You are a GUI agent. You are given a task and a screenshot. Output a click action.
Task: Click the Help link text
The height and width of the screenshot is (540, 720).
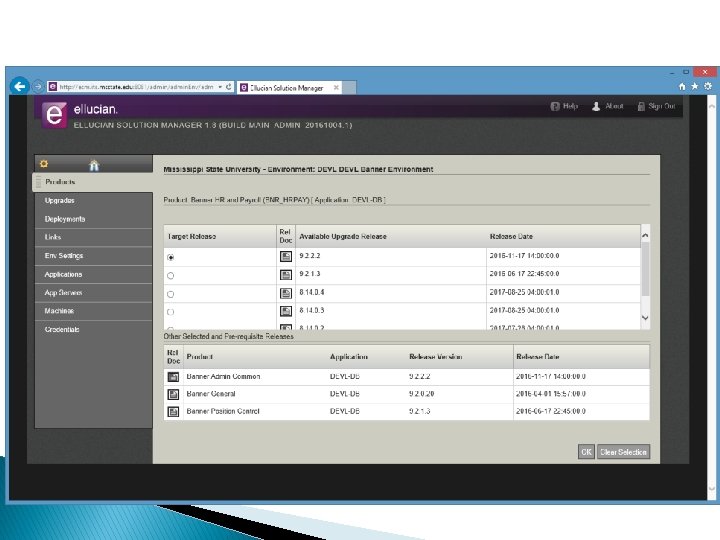[x=570, y=106]
